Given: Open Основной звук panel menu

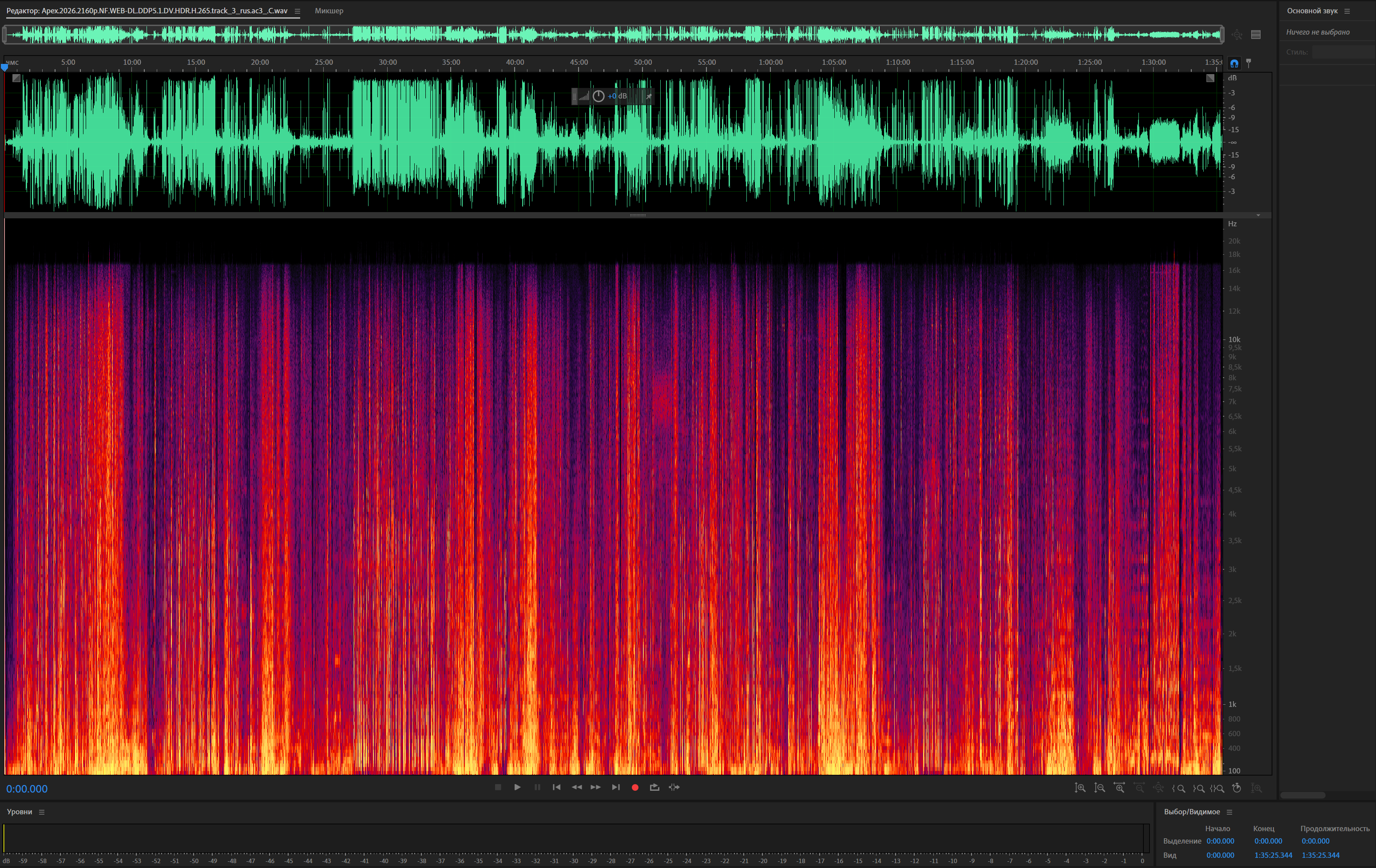Looking at the screenshot, I should point(1347,11).
